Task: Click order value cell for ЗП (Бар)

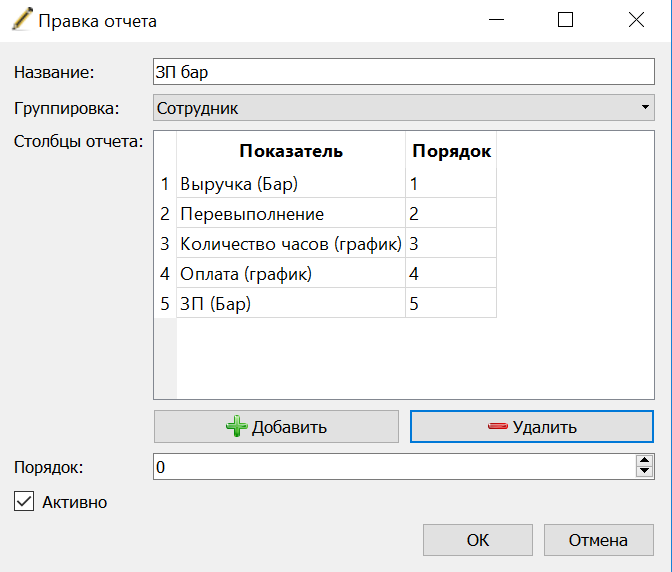Action: 451,303
